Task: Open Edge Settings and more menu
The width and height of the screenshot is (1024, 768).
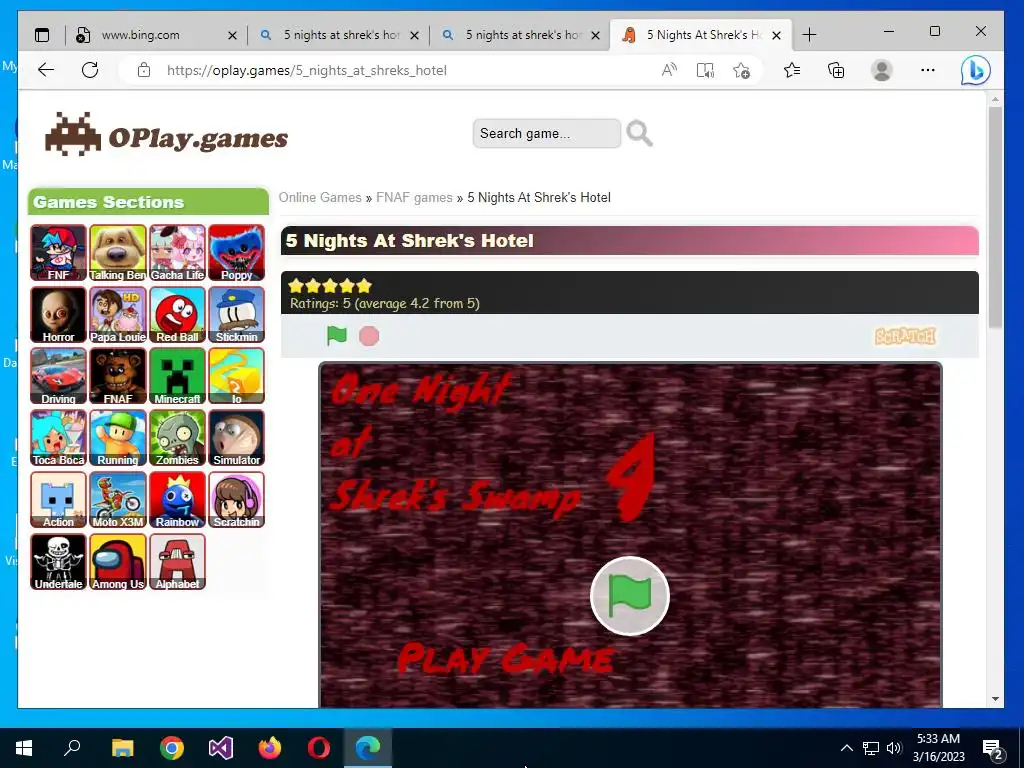Action: 927,70
